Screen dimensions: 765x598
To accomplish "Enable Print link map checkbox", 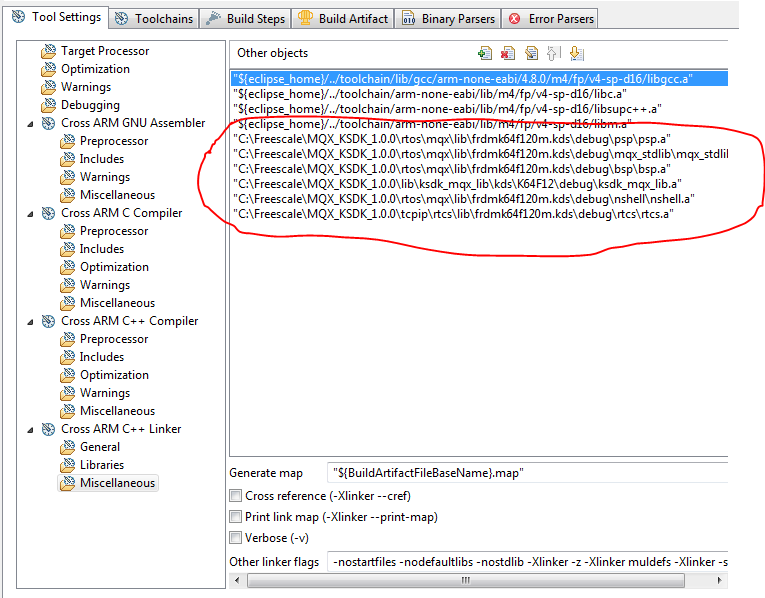I will click(x=236, y=517).
